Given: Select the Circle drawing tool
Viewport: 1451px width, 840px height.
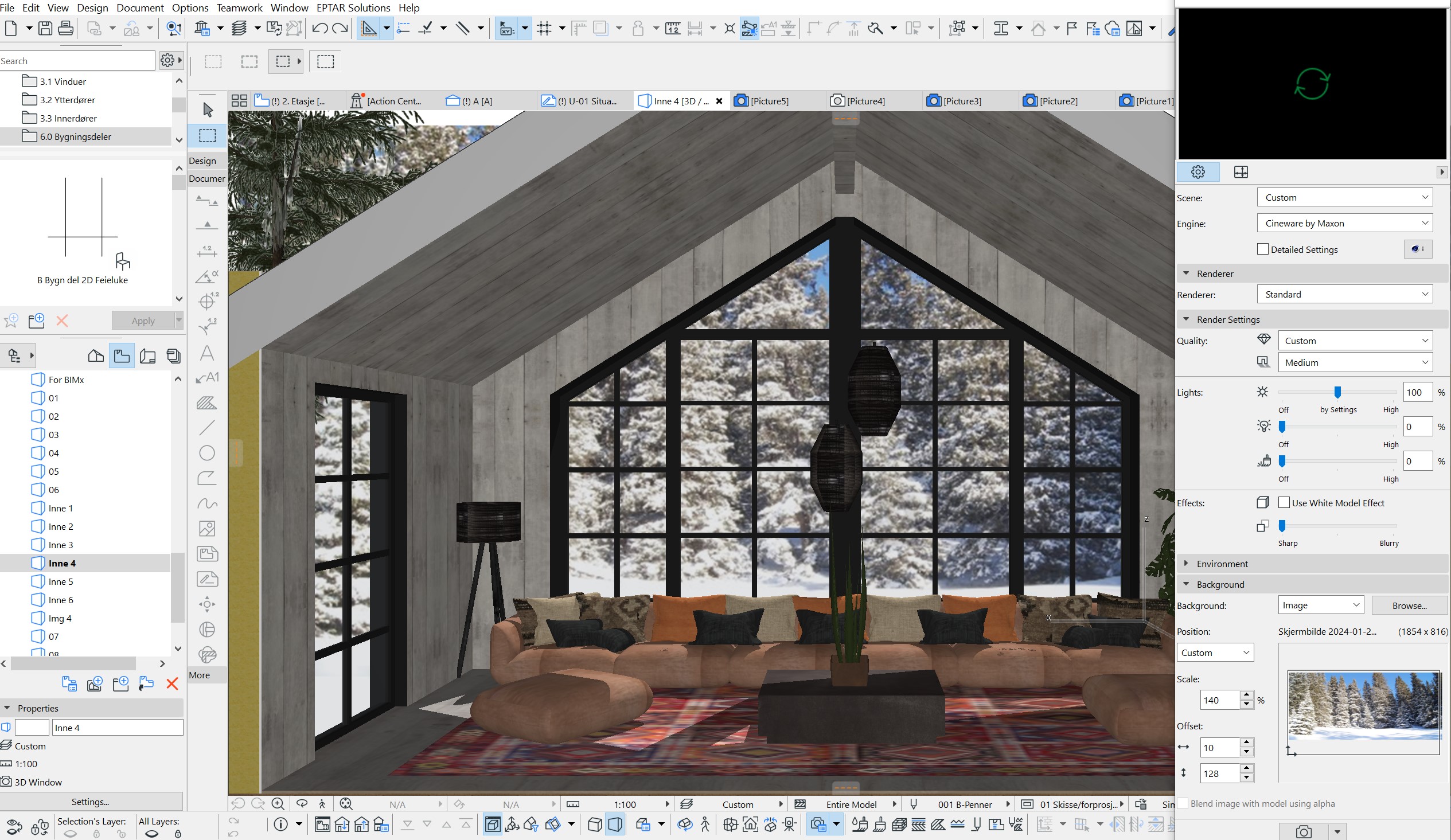Looking at the screenshot, I should click(206, 453).
